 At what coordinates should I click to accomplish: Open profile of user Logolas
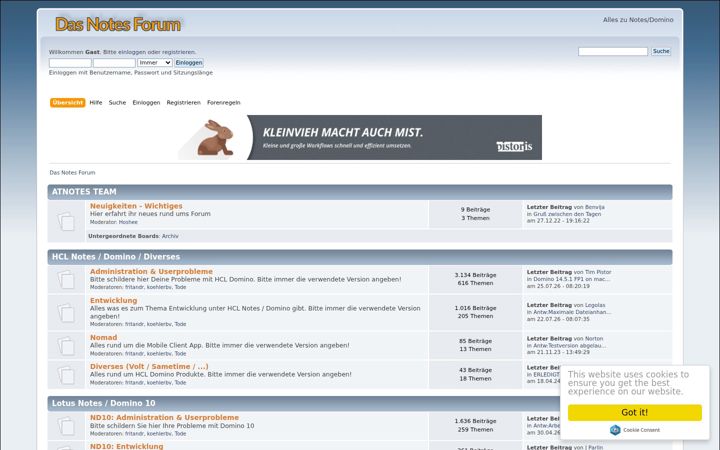click(595, 305)
